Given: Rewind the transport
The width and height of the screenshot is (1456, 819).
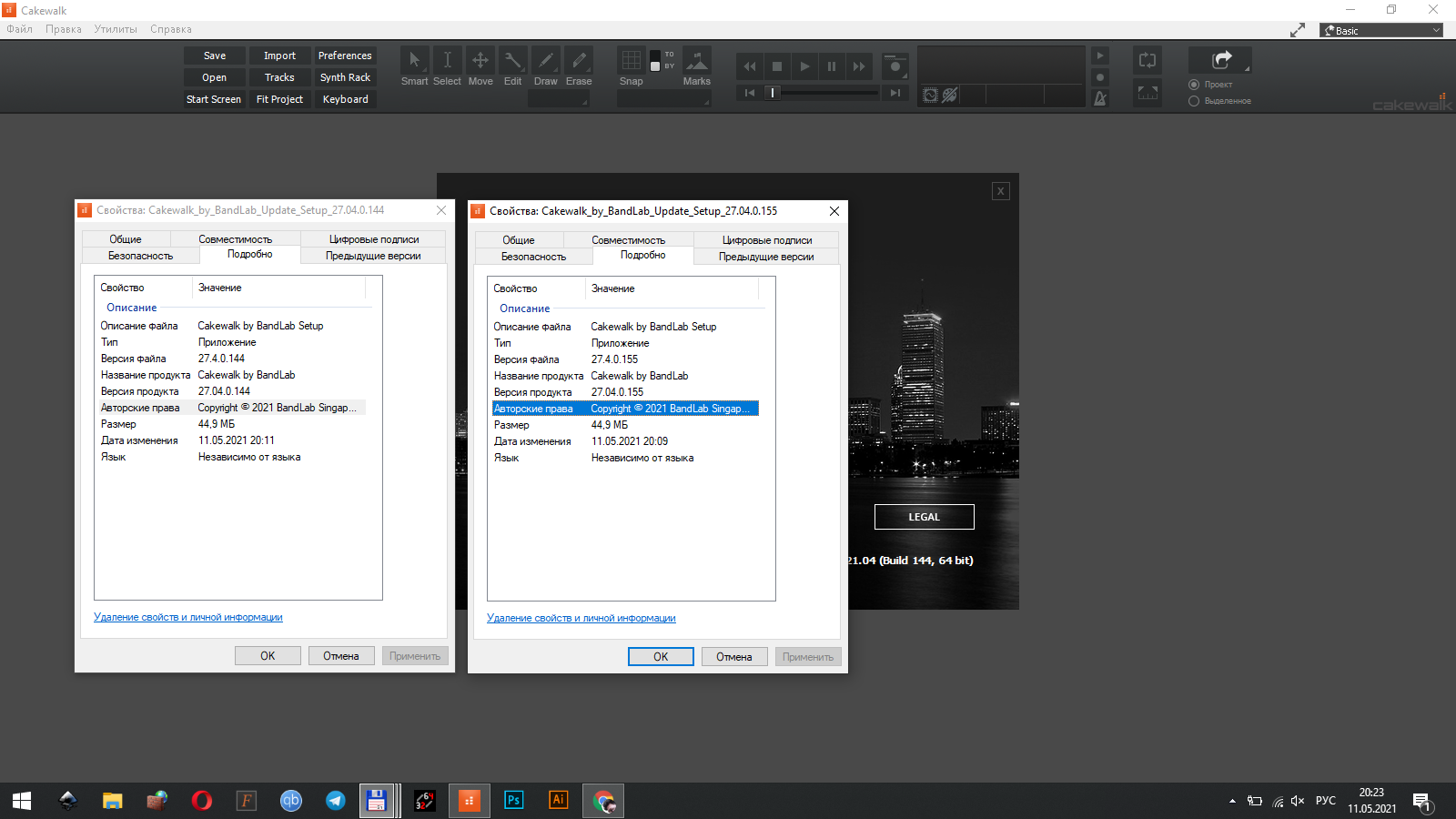Looking at the screenshot, I should tap(750, 66).
